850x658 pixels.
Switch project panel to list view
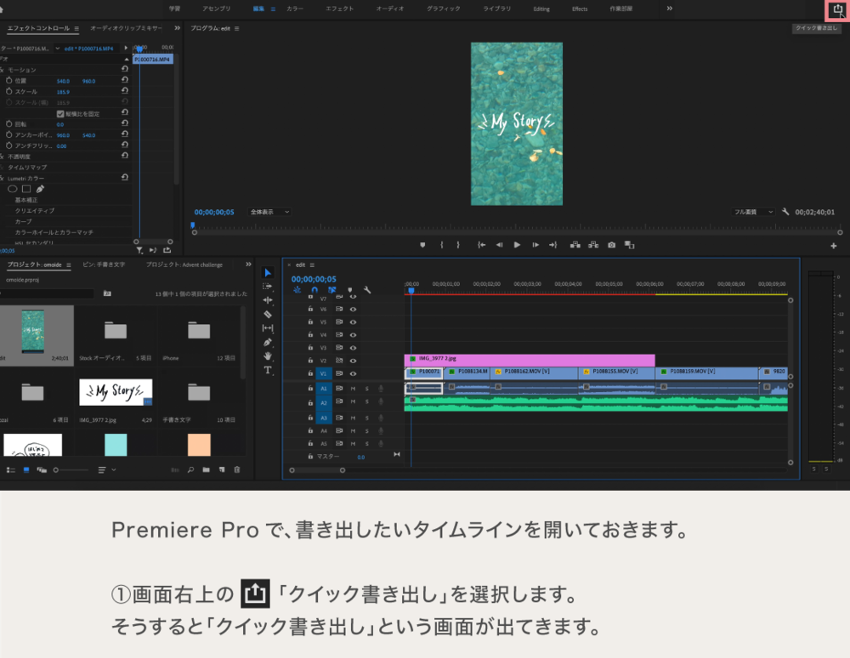click(11, 470)
